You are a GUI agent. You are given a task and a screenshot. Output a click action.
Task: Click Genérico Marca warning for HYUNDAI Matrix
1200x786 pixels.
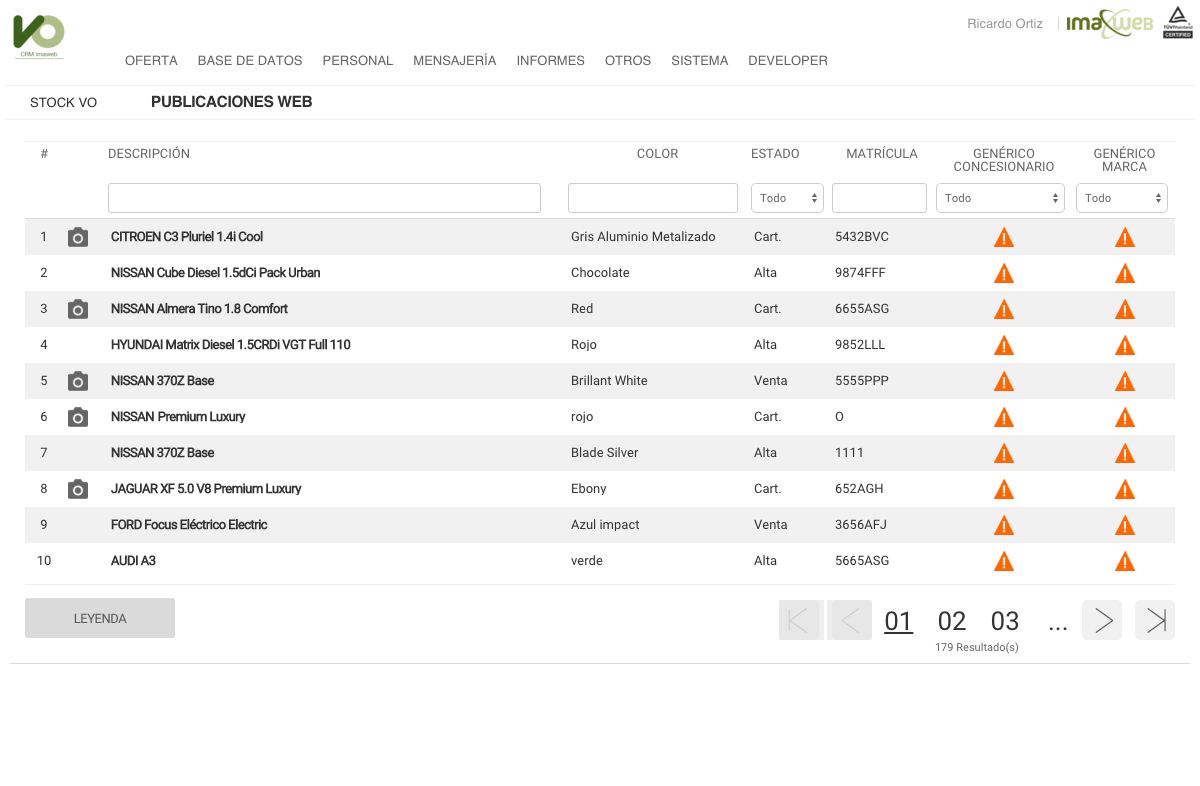[1125, 345]
